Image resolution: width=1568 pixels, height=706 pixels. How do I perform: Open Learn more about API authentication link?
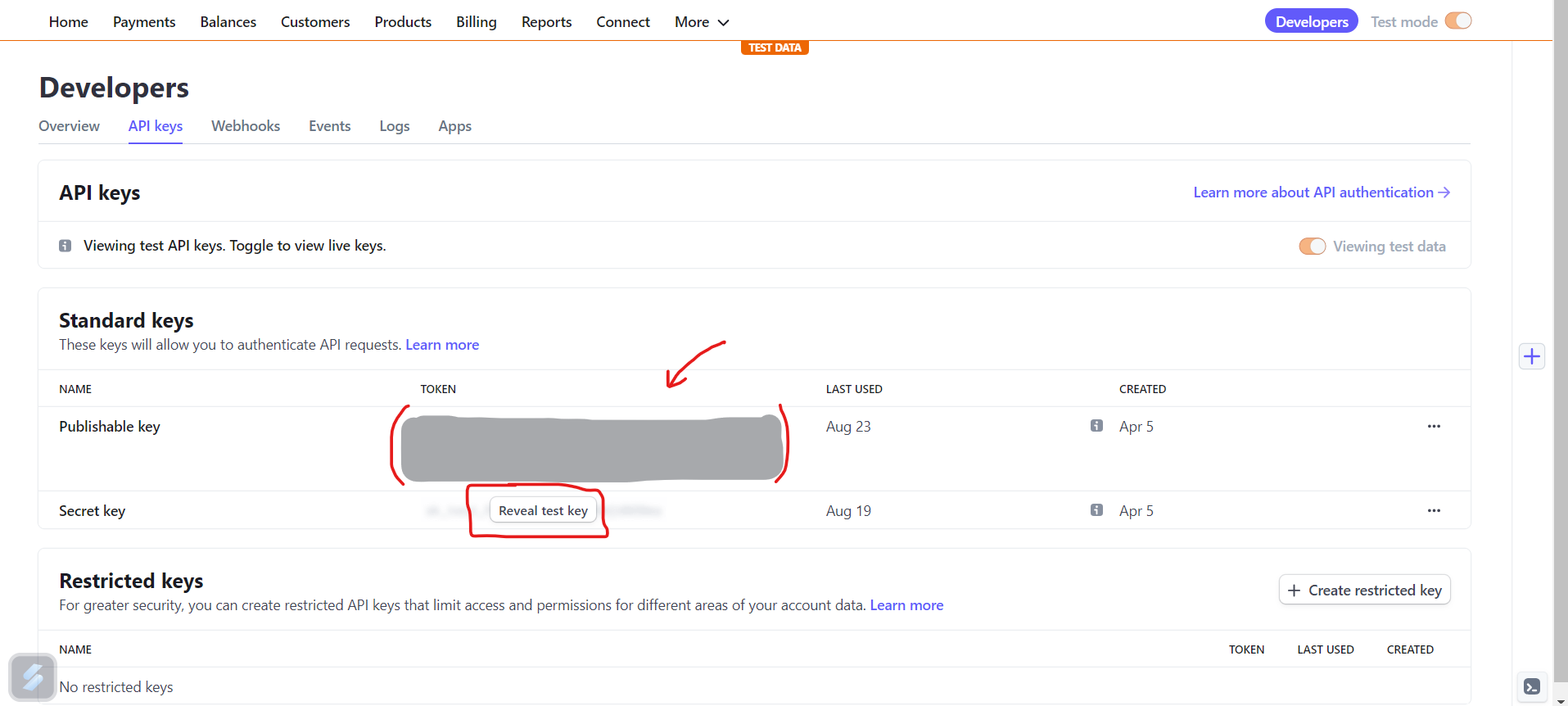point(1322,192)
